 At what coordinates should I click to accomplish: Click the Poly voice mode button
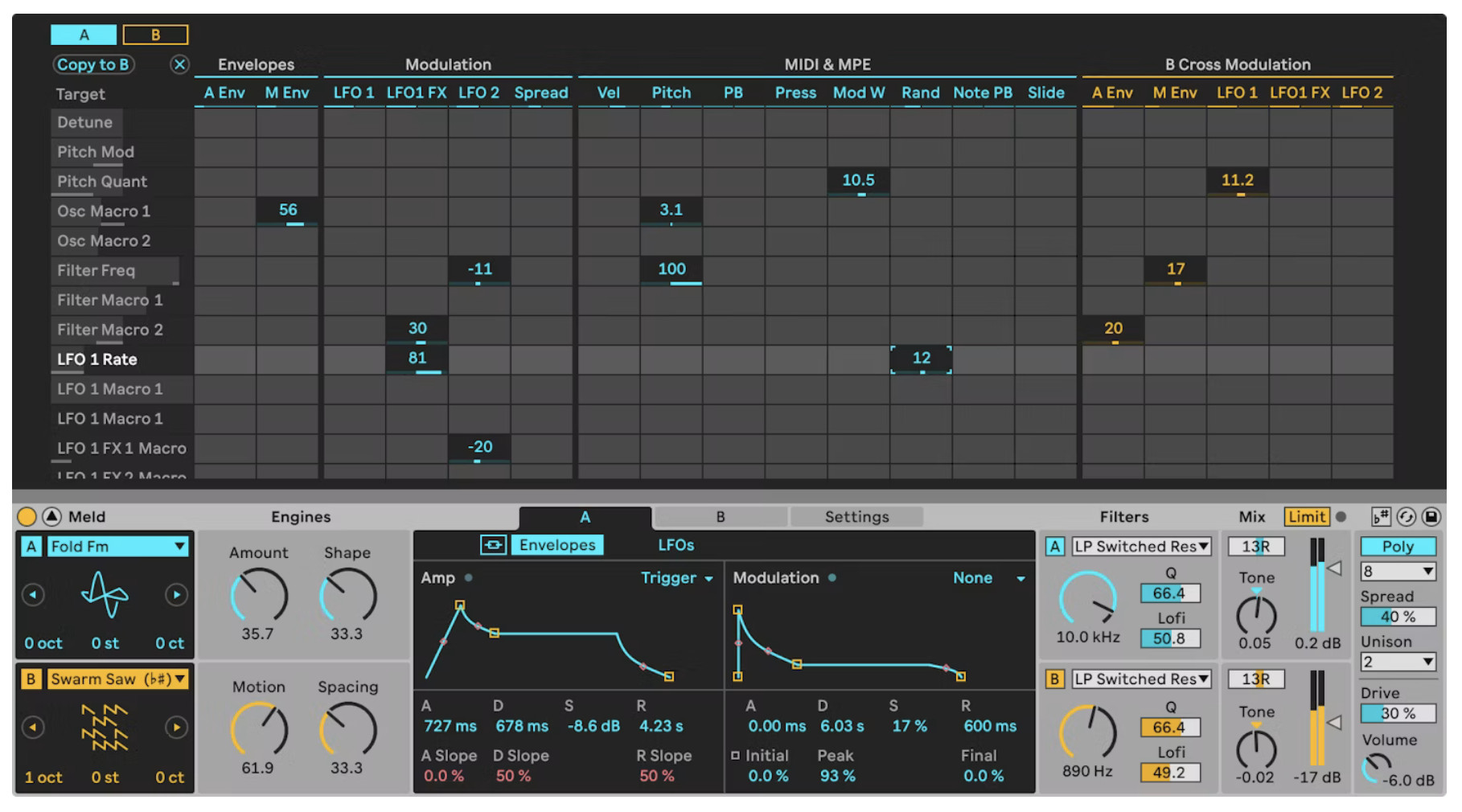click(1398, 547)
